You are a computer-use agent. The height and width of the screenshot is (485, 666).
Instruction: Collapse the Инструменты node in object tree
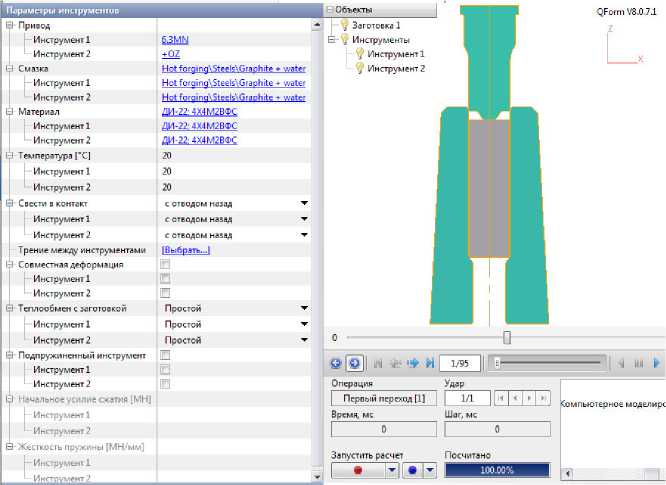point(332,40)
